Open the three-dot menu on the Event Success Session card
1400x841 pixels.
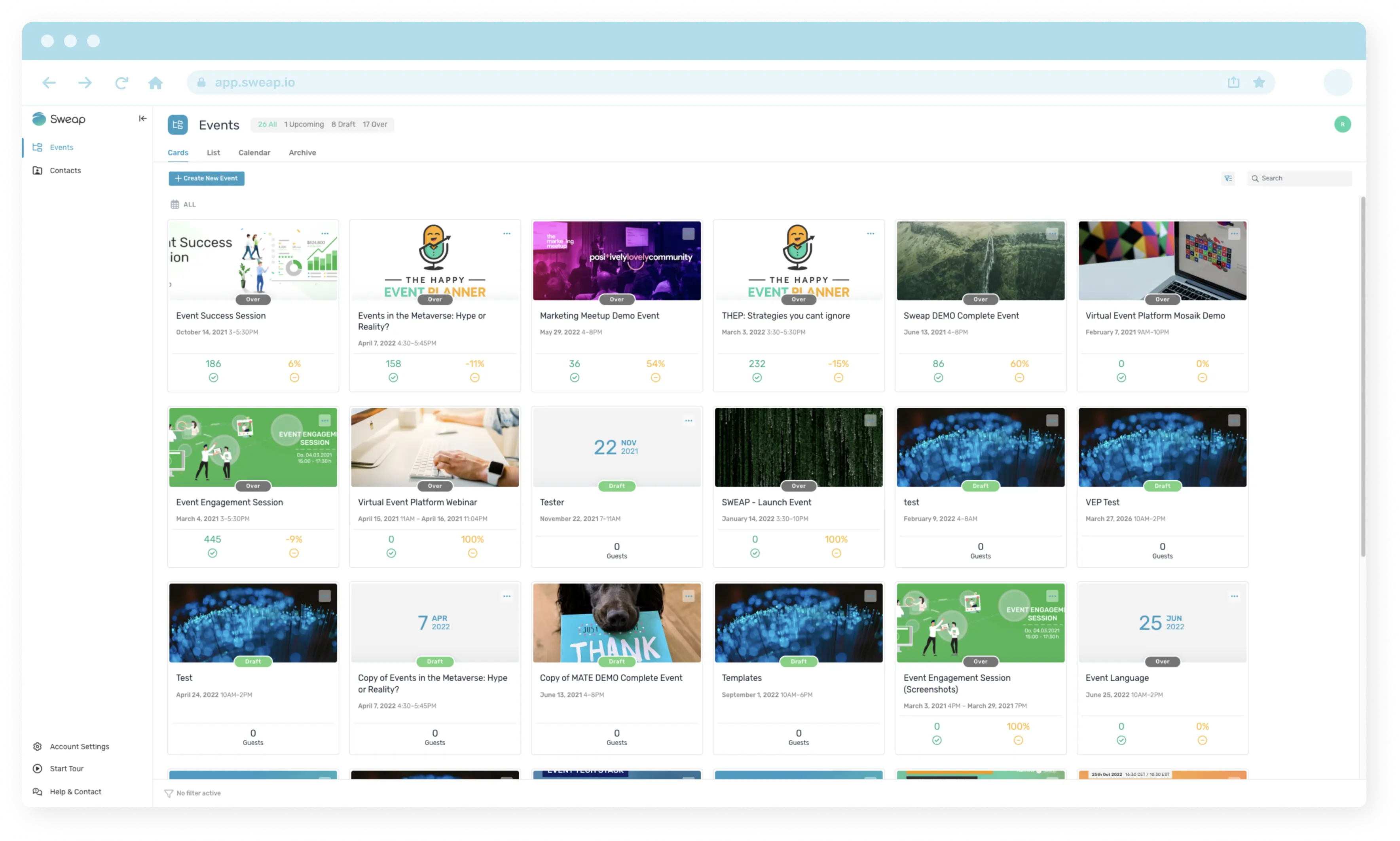325,233
